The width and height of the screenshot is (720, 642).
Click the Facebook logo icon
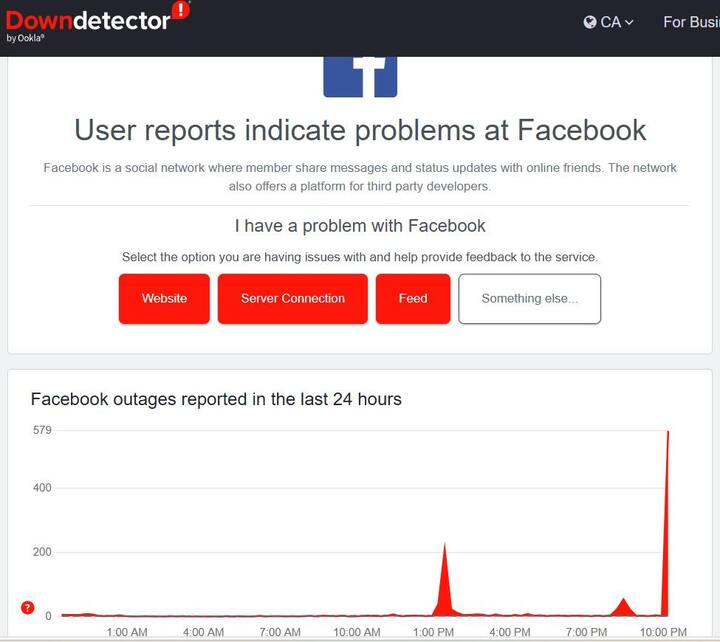(x=360, y=76)
